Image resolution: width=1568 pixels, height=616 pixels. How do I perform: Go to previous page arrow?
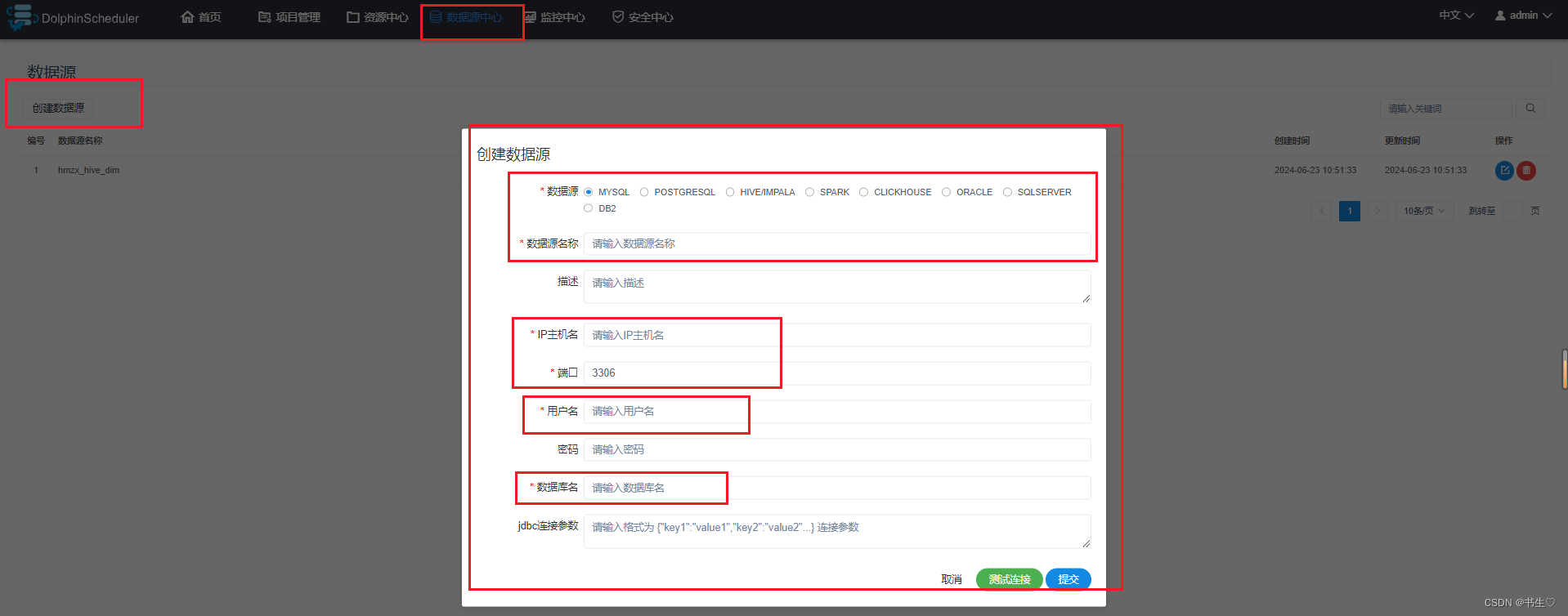(1322, 211)
